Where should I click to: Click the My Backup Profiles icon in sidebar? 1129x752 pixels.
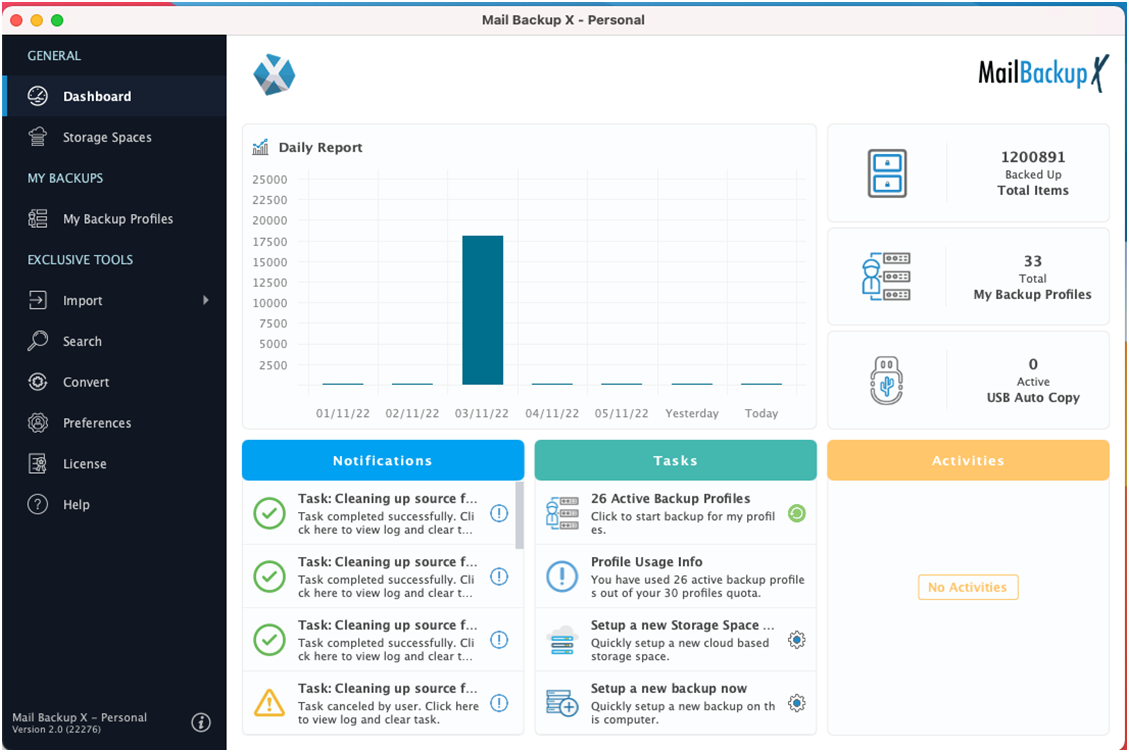pos(37,218)
